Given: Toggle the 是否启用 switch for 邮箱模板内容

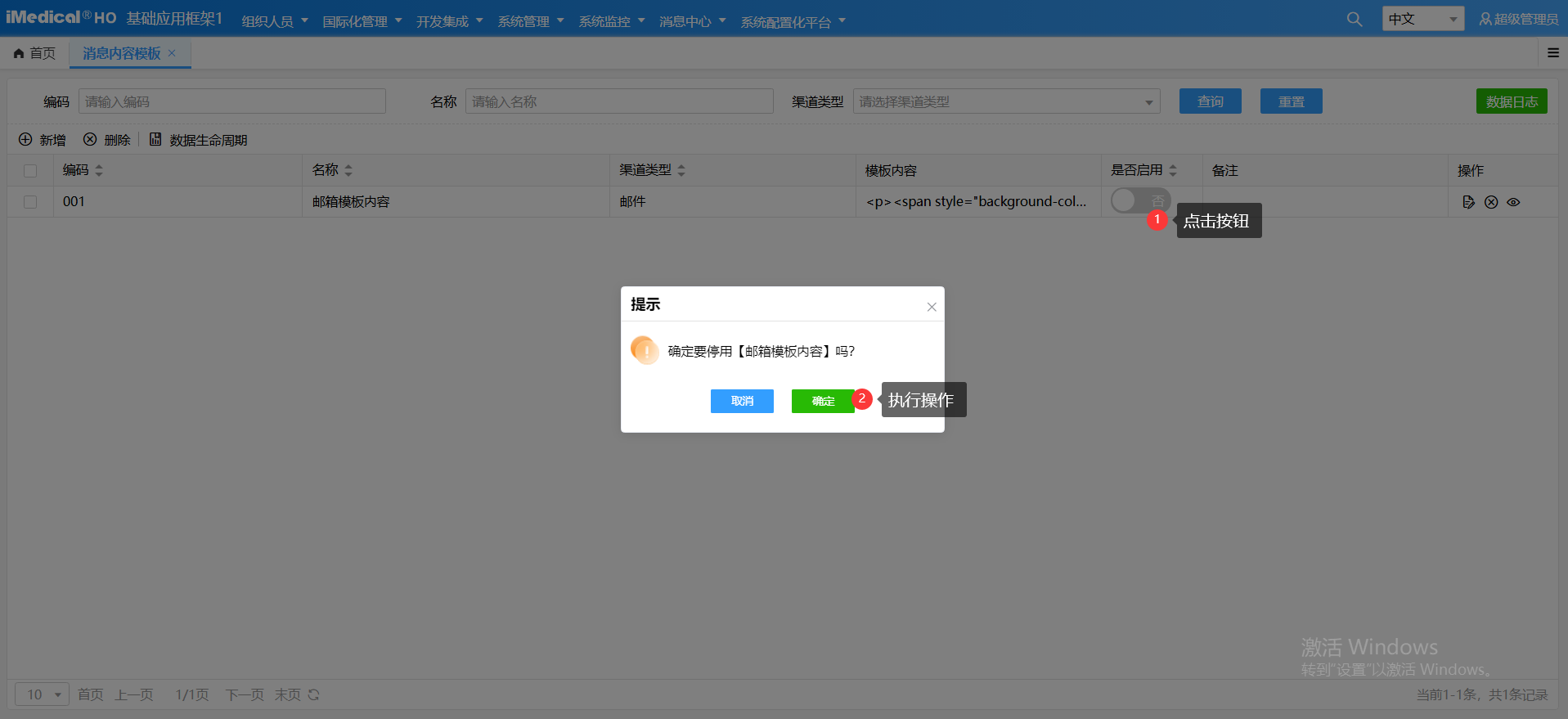Looking at the screenshot, I should (1139, 200).
